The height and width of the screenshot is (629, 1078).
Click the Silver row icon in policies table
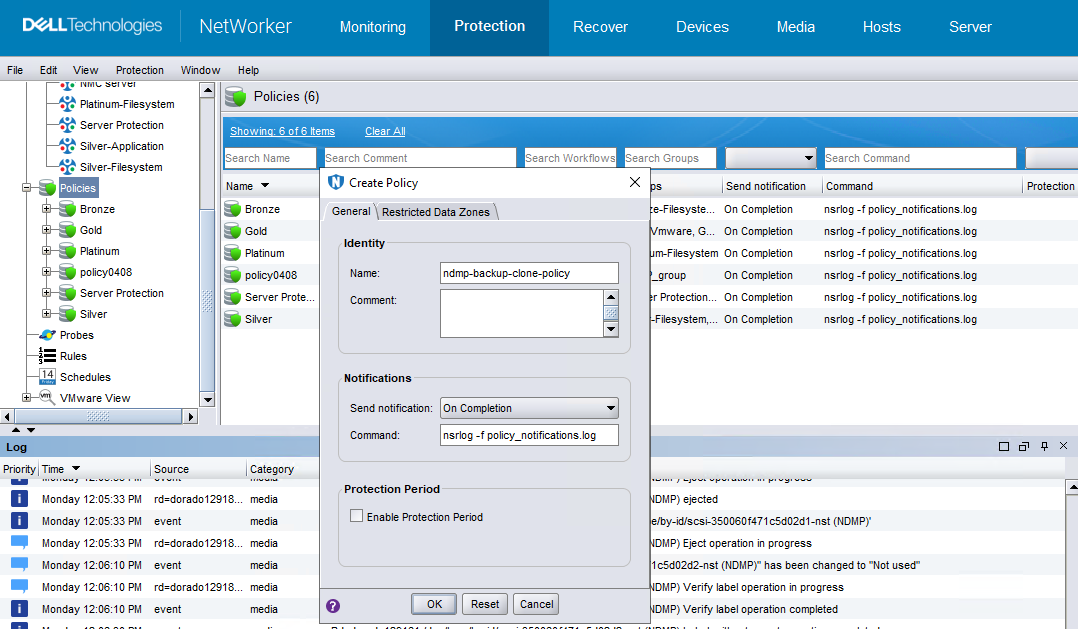tap(233, 319)
